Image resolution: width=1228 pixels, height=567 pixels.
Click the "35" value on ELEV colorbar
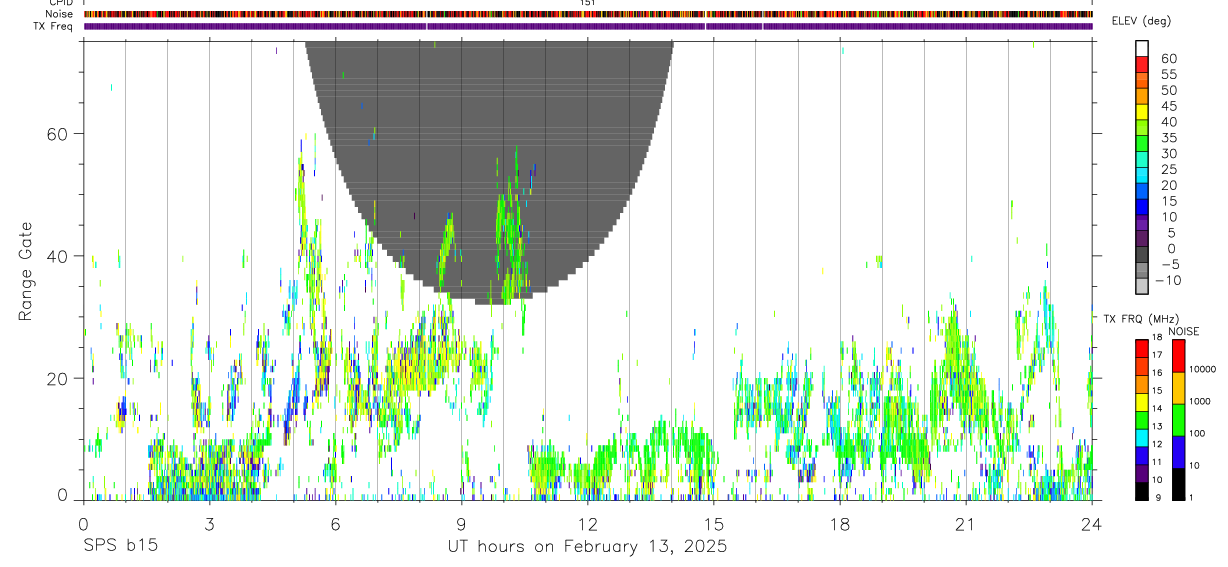(x=1168, y=137)
